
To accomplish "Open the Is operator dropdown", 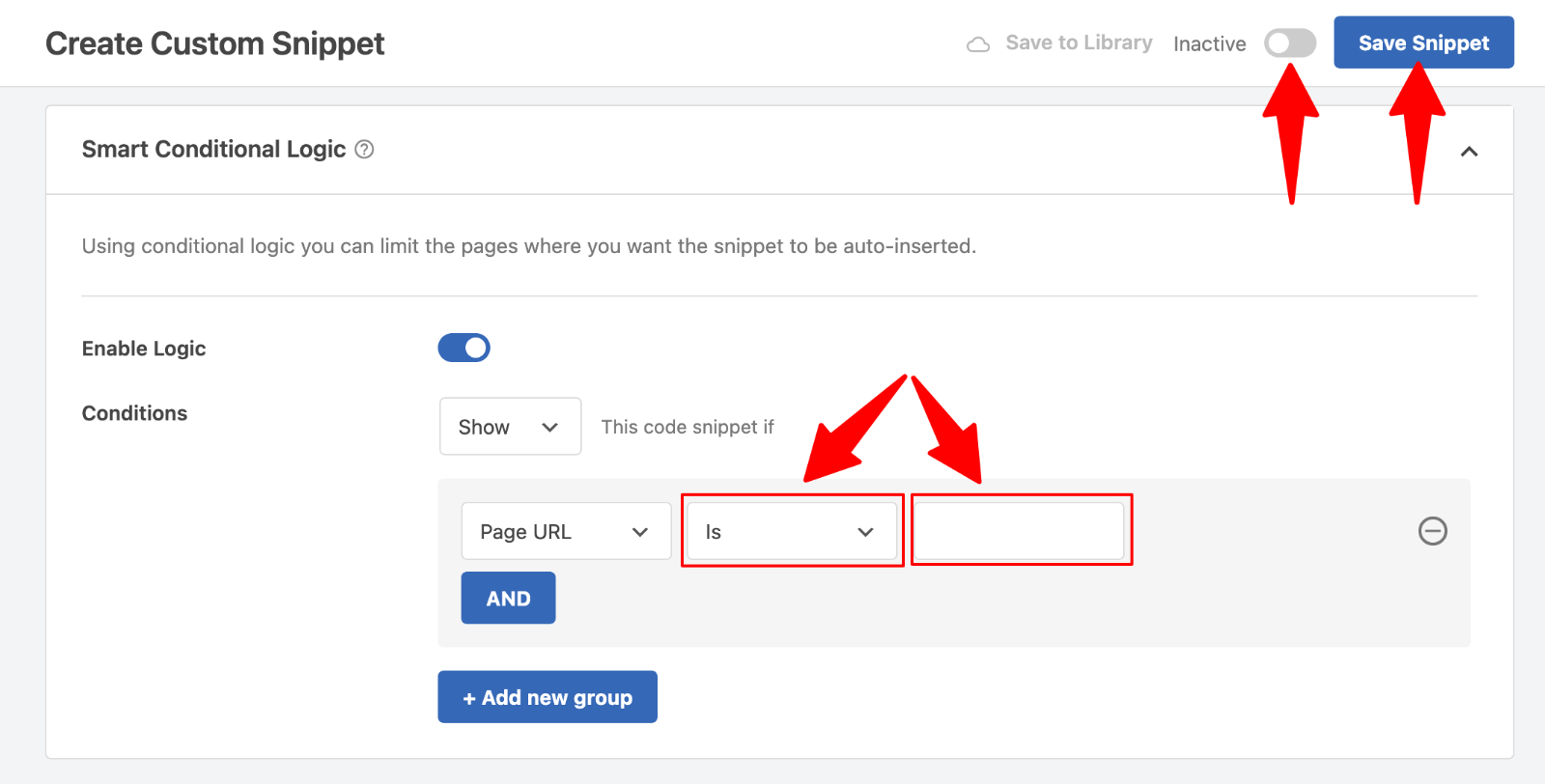I will point(791,531).
